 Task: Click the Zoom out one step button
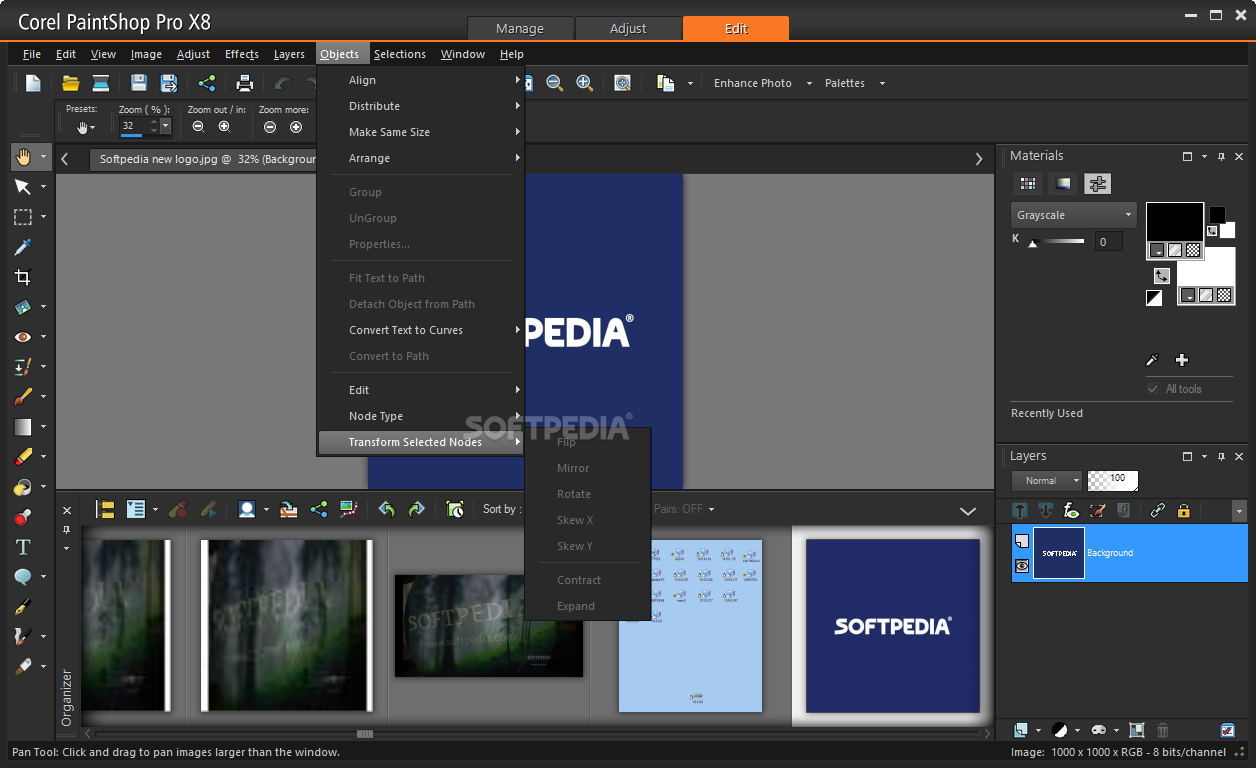(198, 126)
